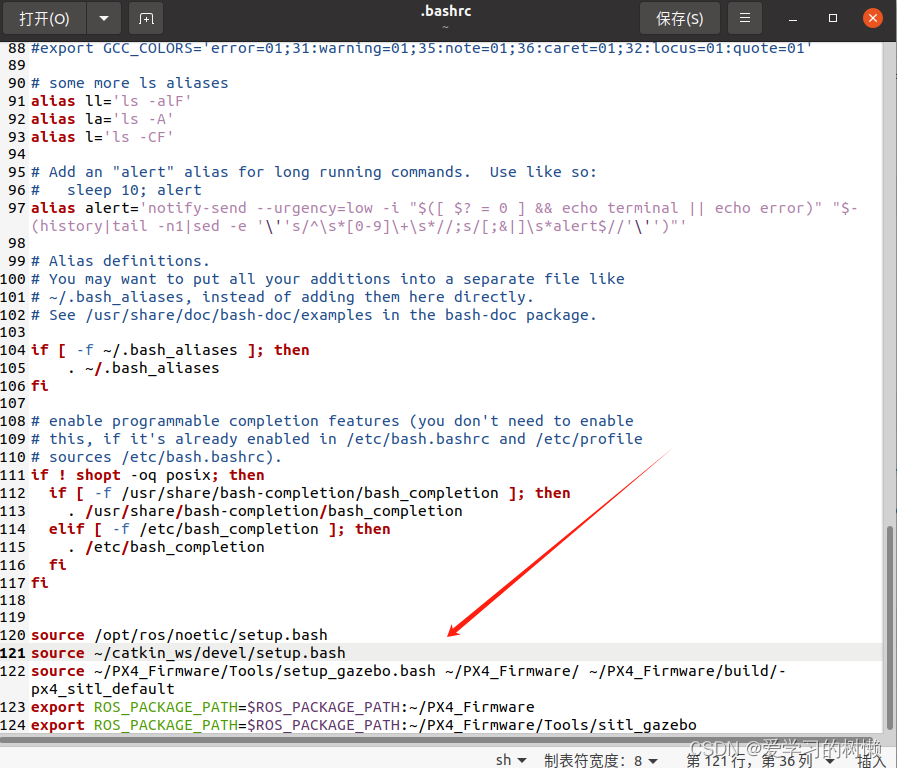Open the line and column position dropdown

749,759
